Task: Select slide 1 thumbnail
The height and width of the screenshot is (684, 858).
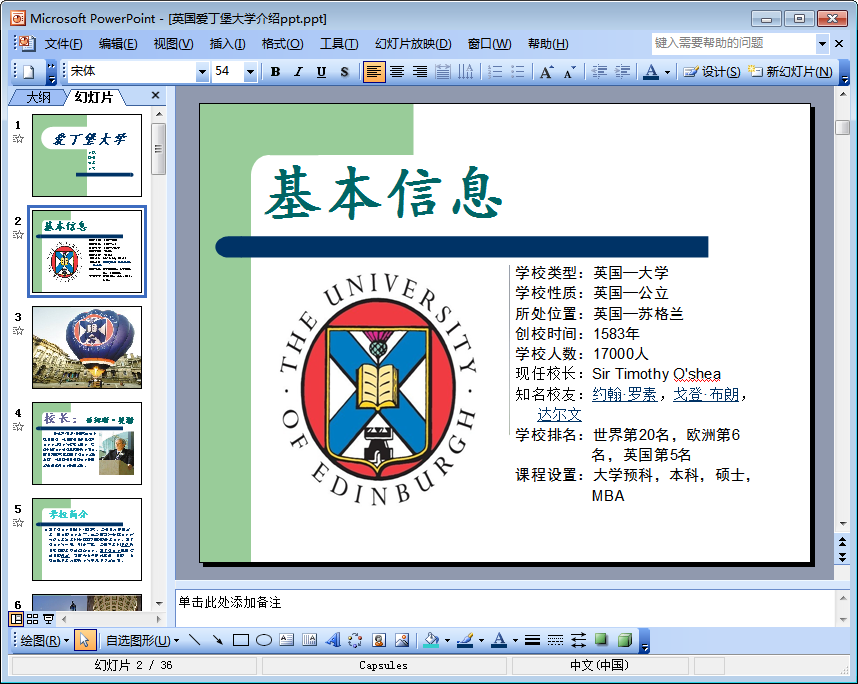Action: coord(87,155)
